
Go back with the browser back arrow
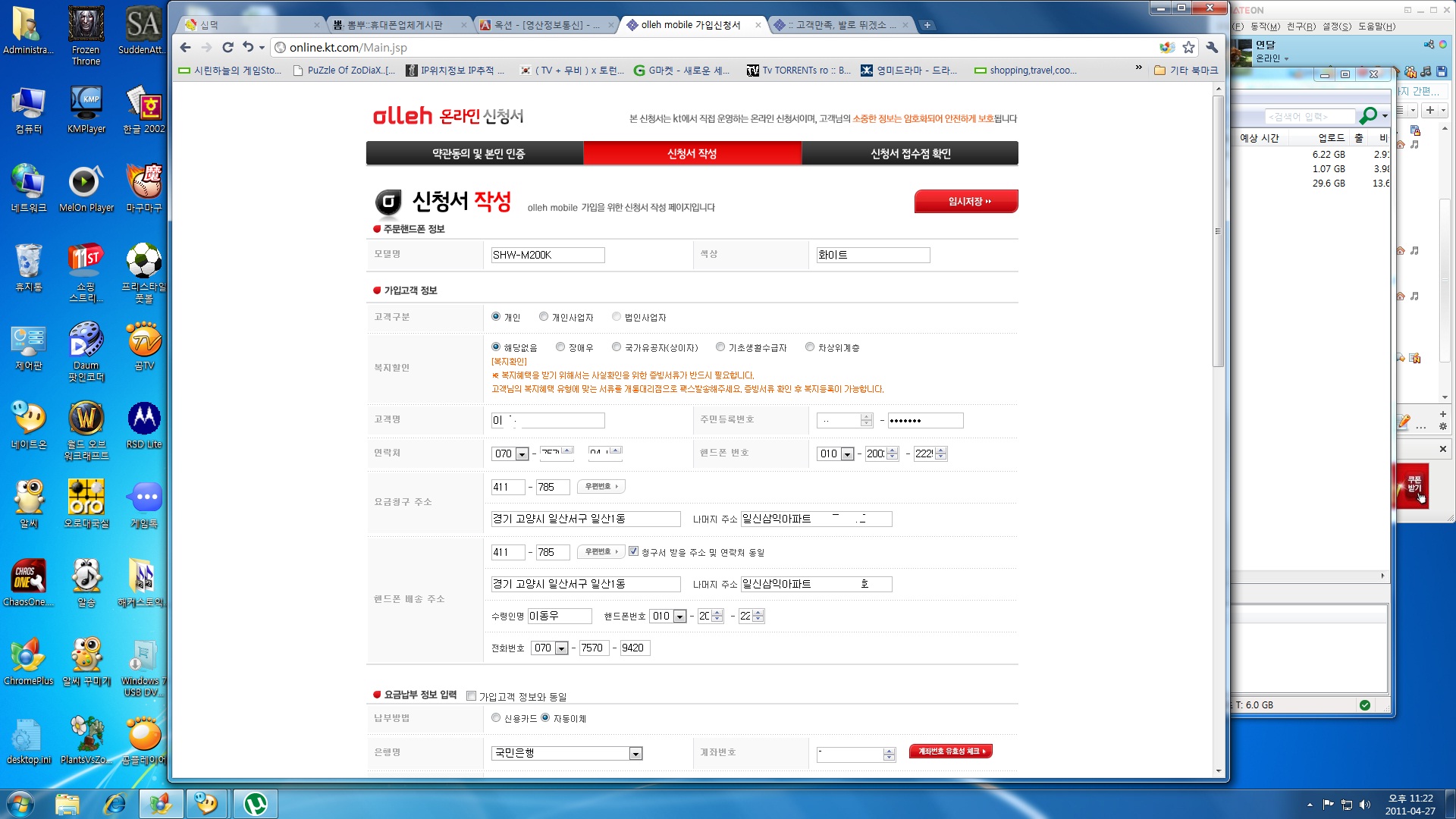(185, 47)
